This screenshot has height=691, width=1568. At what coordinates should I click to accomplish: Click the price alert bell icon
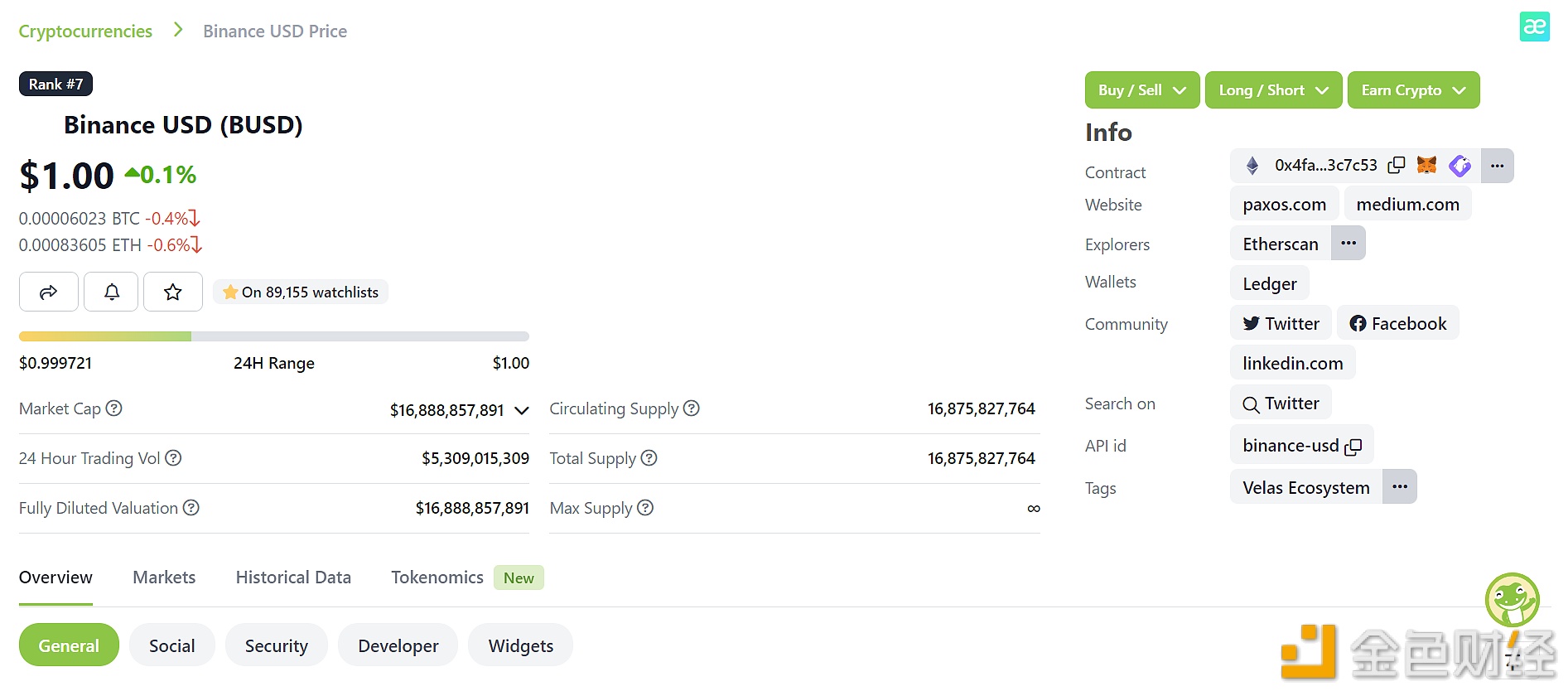[112, 292]
